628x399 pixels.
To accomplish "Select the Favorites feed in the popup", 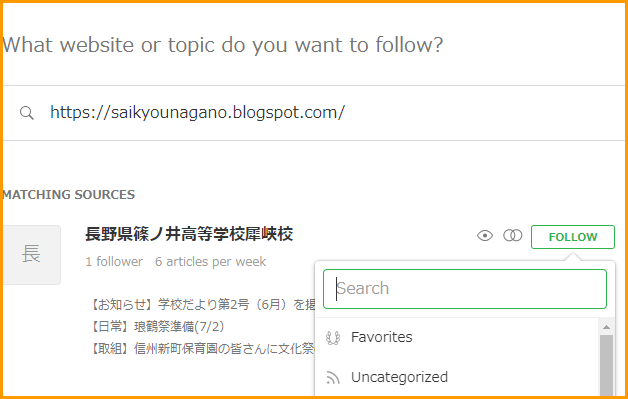I will coord(457,337).
